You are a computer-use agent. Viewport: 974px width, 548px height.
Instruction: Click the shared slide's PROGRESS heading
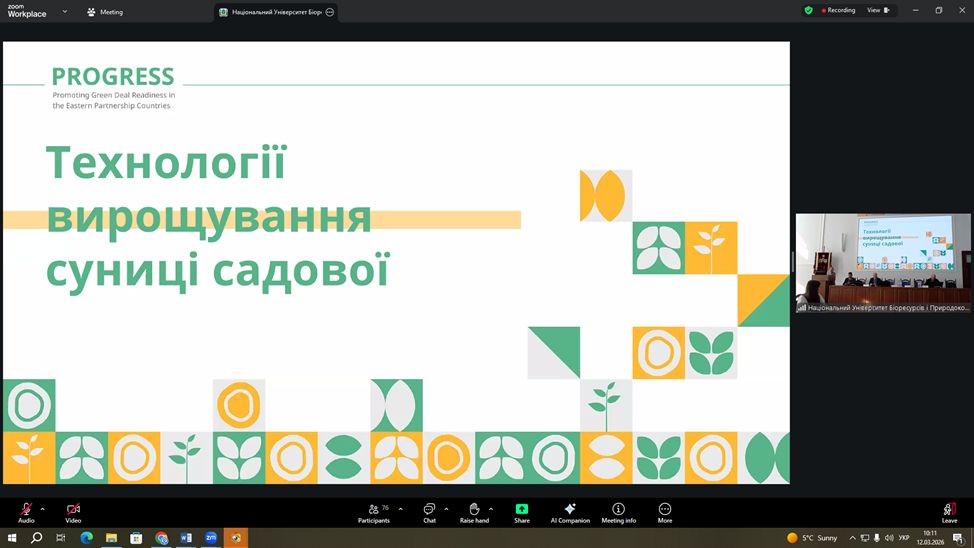(112, 76)
